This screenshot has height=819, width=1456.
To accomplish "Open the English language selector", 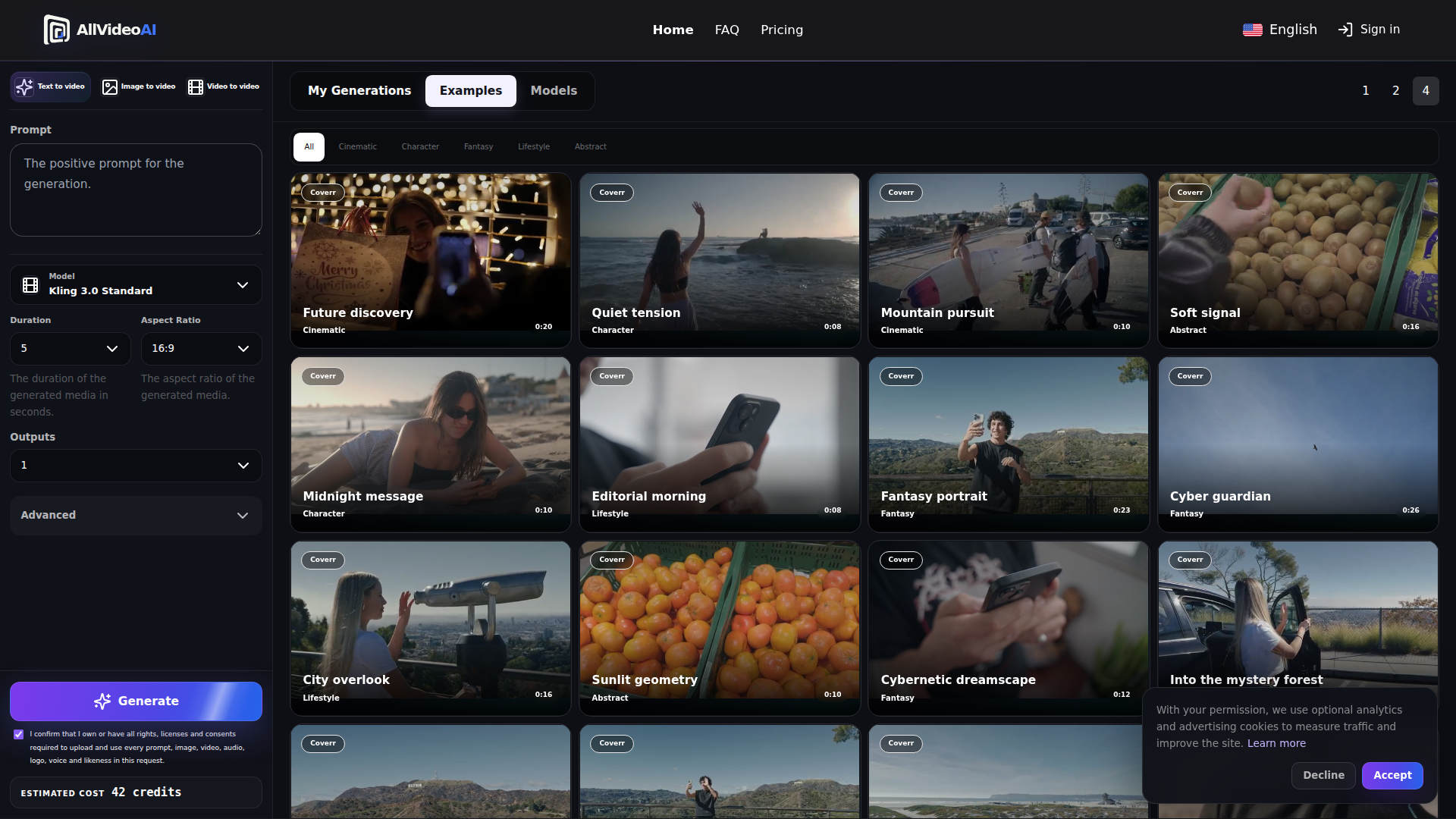I will [x=1280, y=30].
